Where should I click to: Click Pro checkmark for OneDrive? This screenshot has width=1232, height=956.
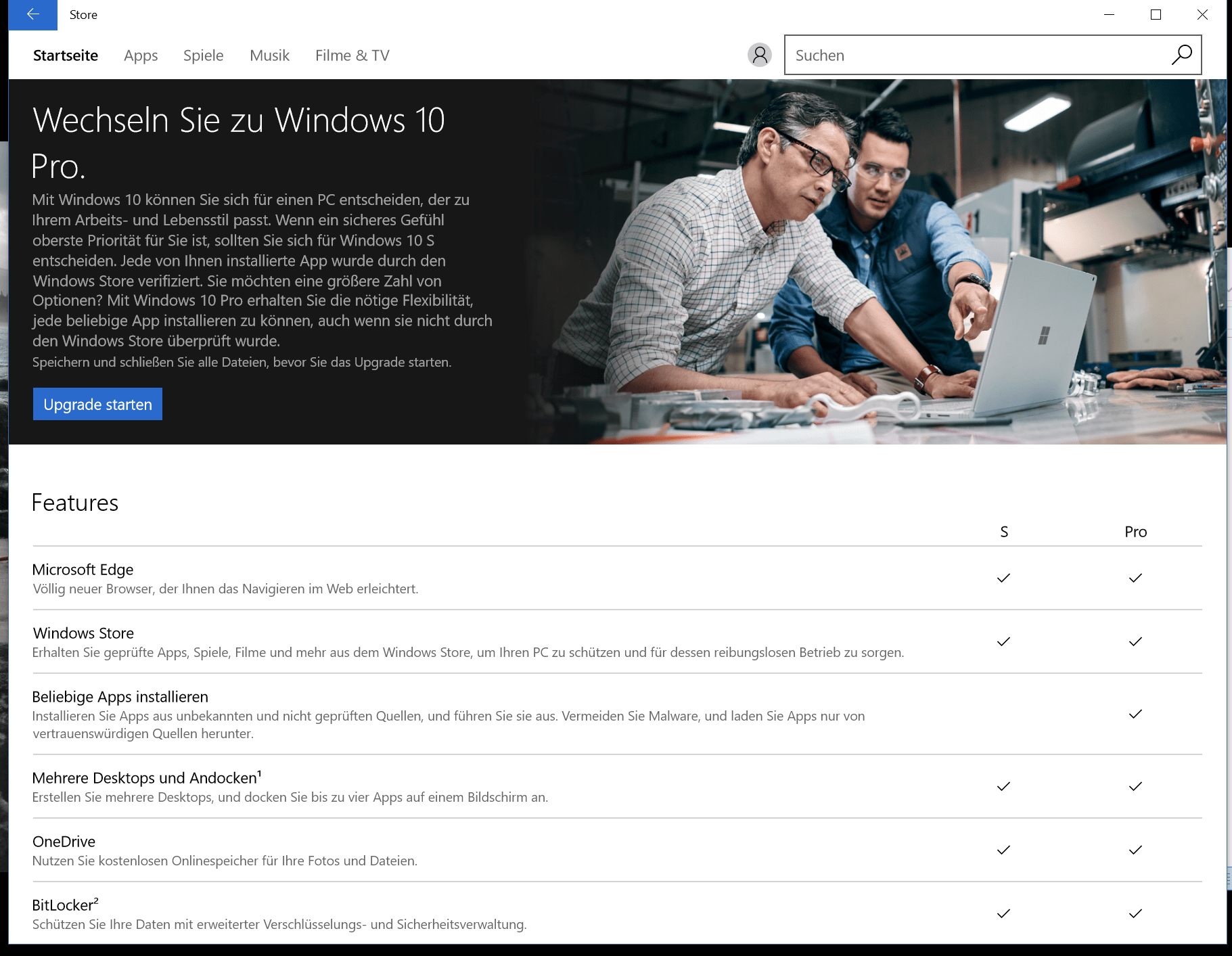1135,850
